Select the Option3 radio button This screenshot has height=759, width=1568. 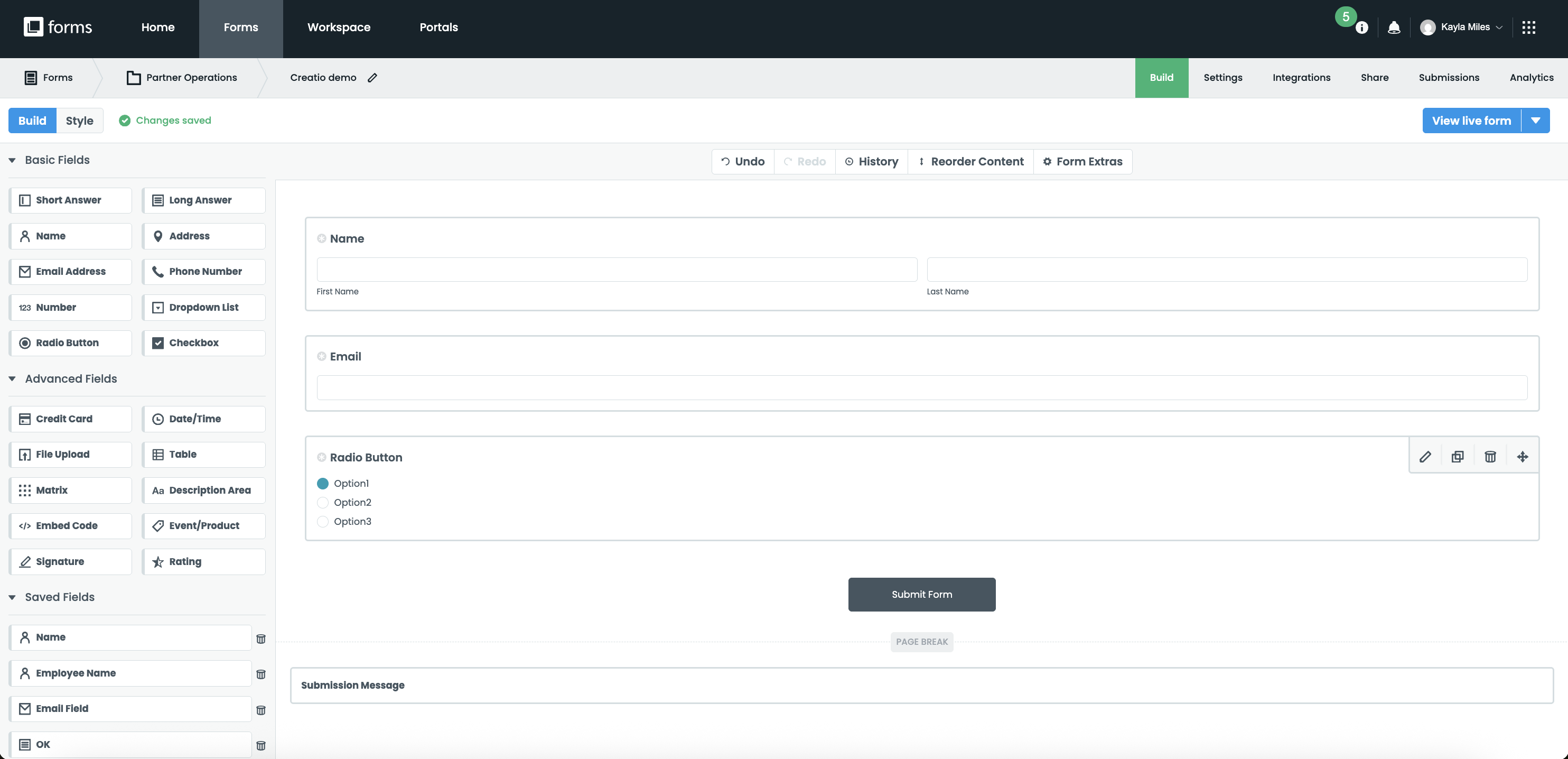tap(323, 522)
